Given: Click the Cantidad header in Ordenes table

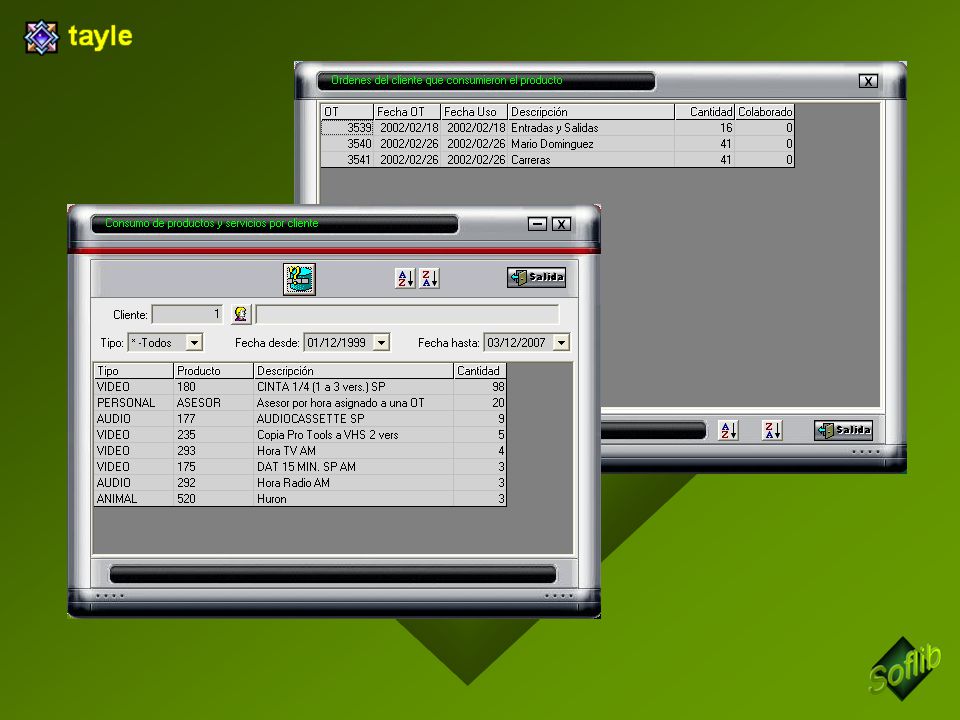Looking at the screenshot, I should [x=705, y=112].
